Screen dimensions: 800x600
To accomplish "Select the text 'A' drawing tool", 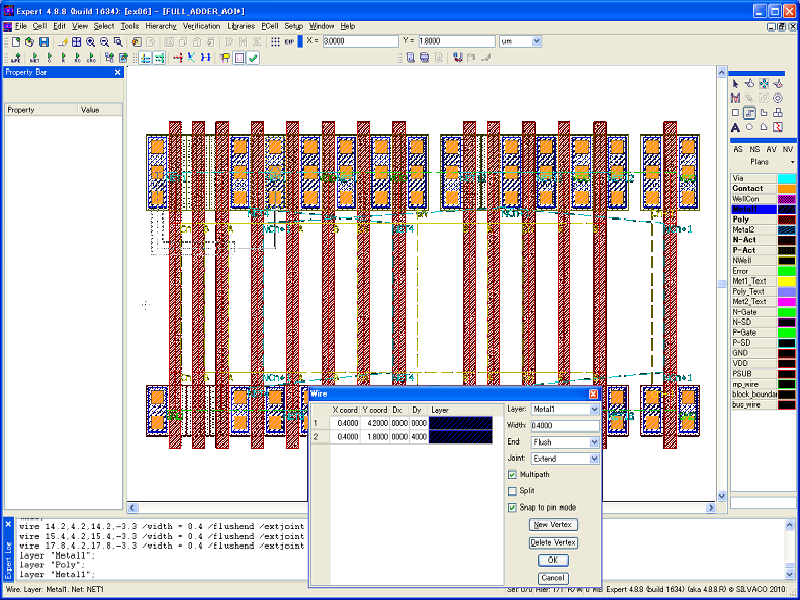I will (x=735, y=128).
